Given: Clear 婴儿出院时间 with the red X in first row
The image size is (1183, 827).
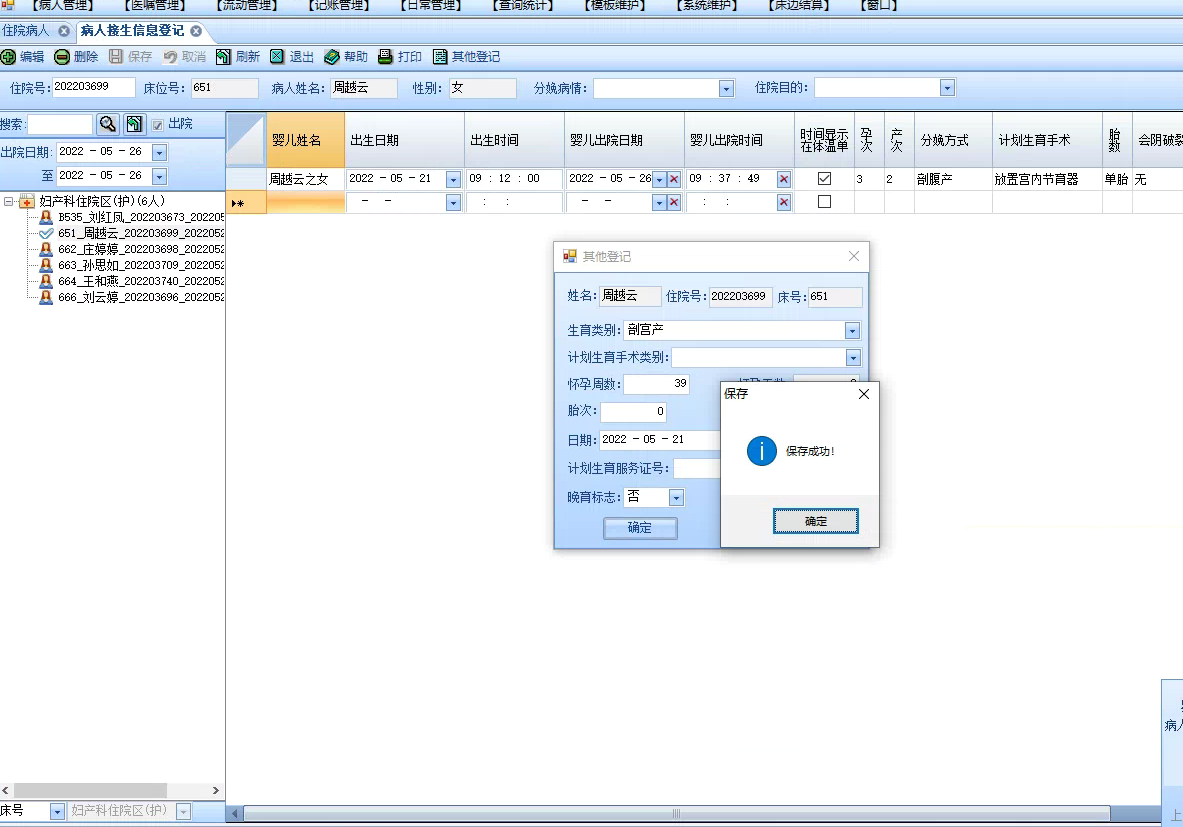Looking at the screenshot, I should (x=784, y=180).
